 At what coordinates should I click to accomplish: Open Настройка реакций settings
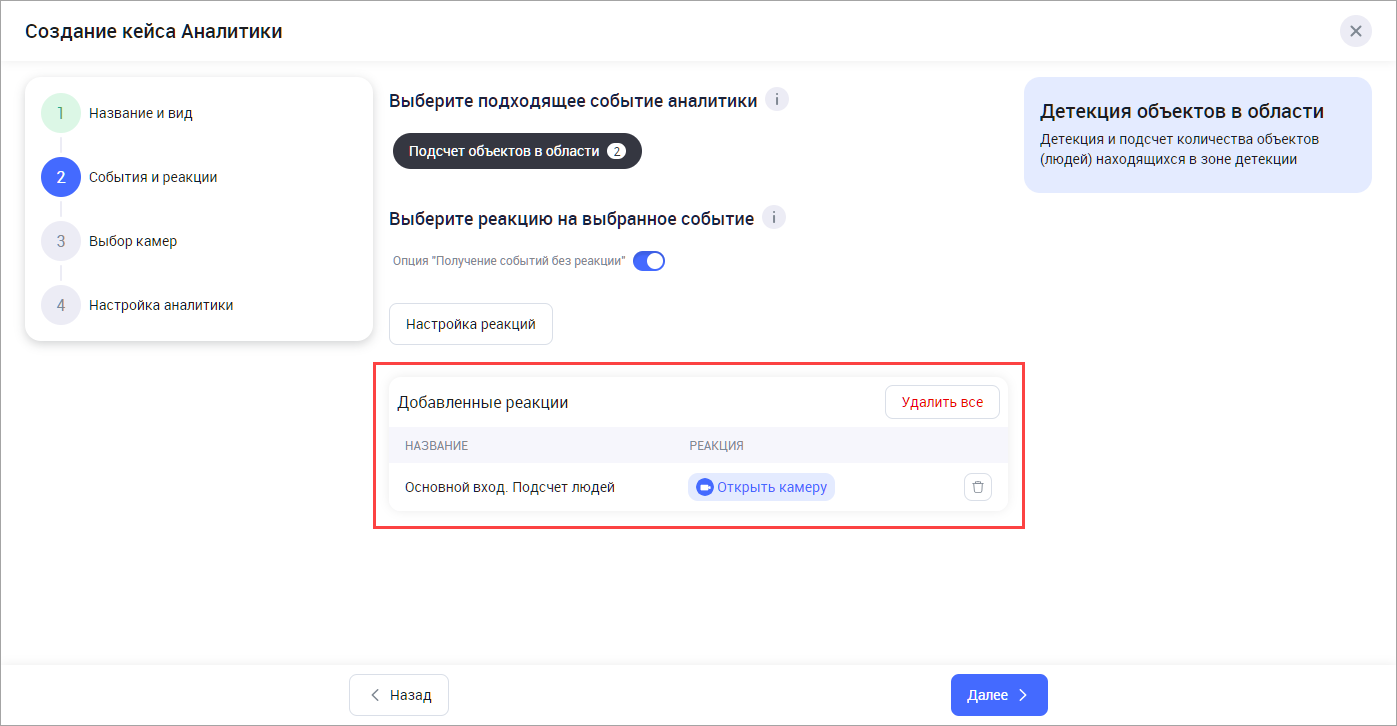click(471, 324)
